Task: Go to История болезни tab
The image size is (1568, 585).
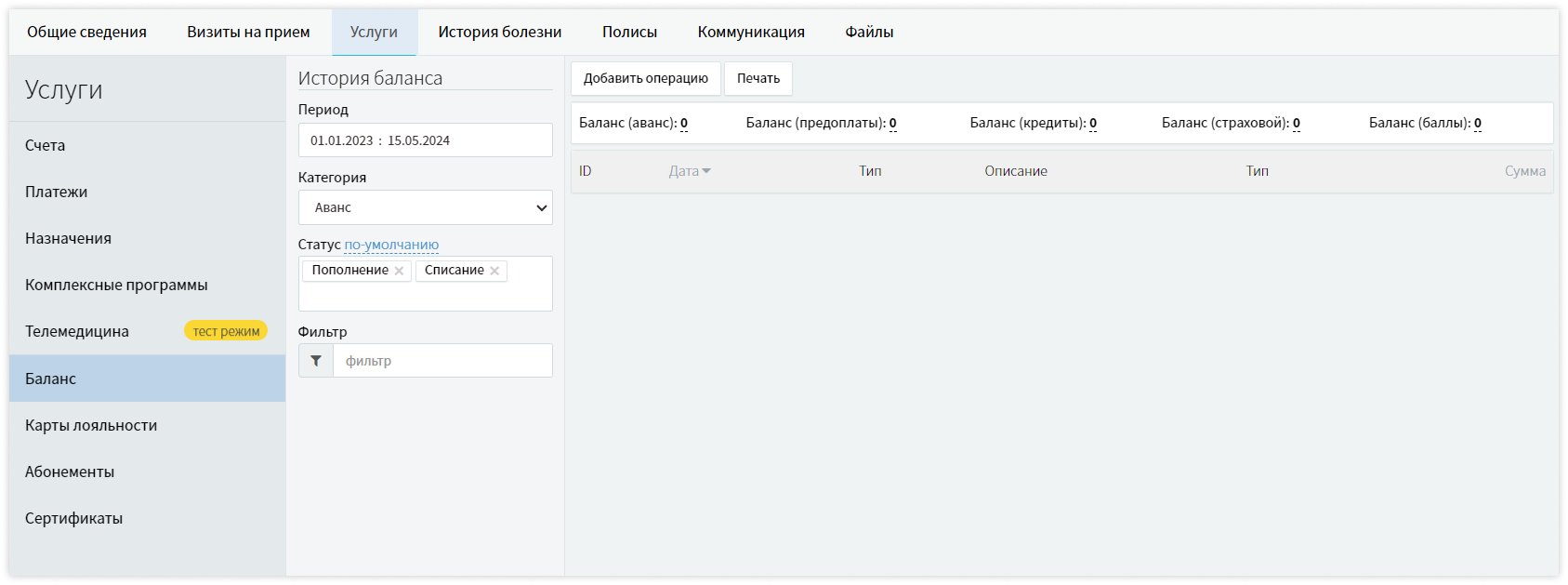Action: pos(500,32)
